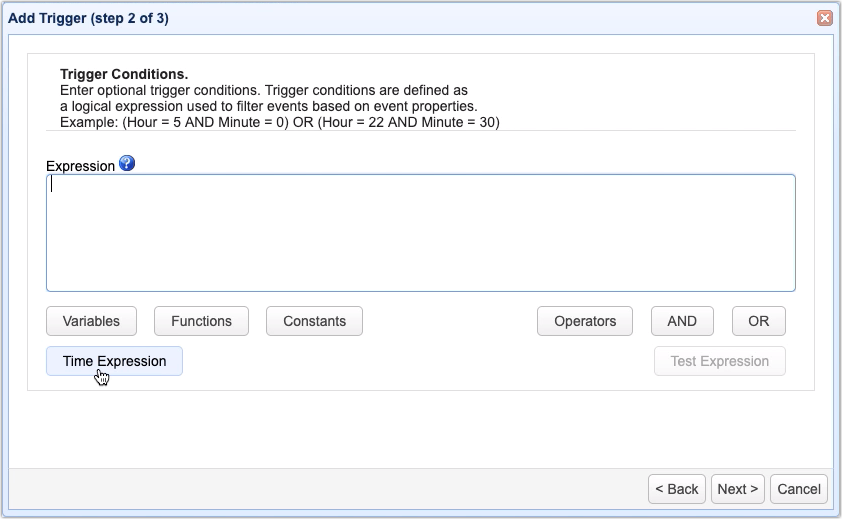Click the 'Trigger Conditions.' heading

coord(124,75)
